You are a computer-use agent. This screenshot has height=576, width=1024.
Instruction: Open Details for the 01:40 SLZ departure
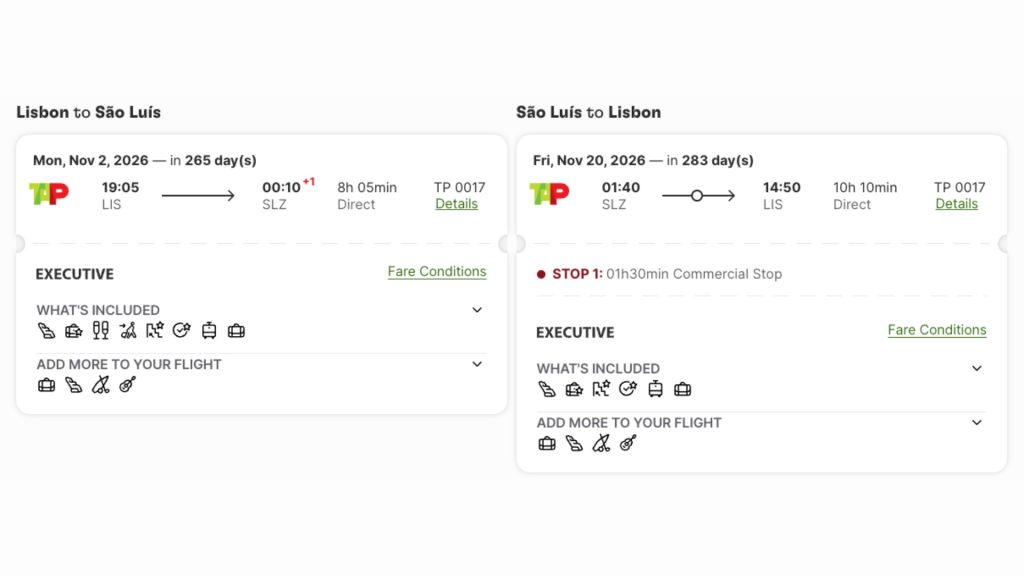956,204
